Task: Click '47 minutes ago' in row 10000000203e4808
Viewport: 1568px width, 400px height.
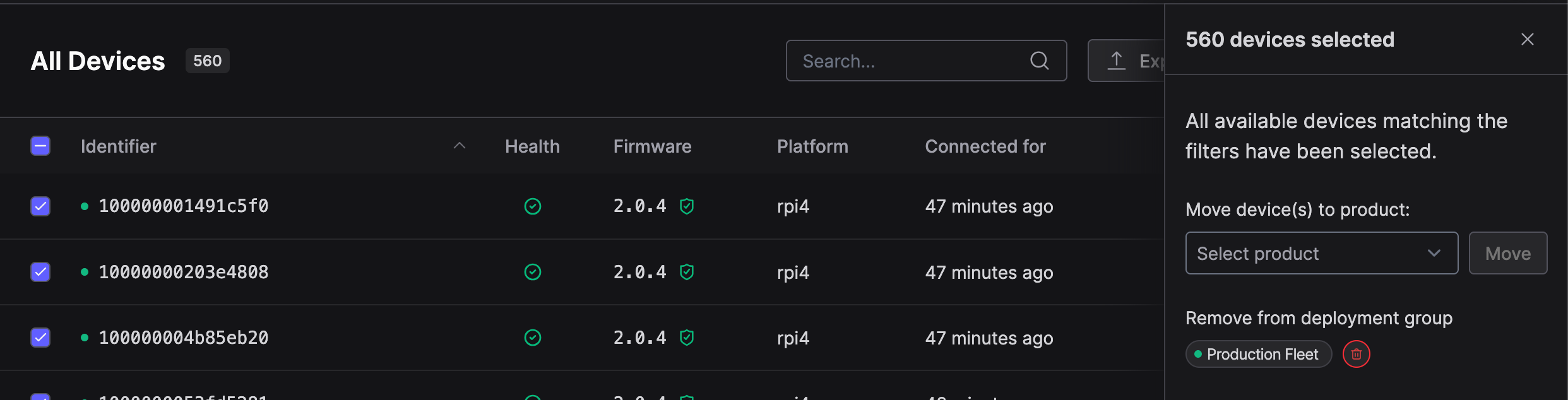Action: click(x=989, y=273)
